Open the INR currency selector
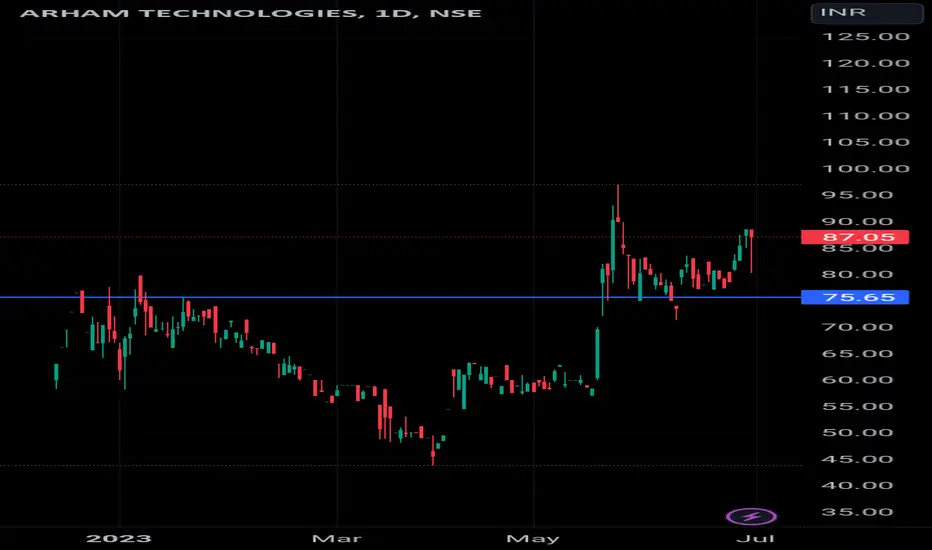932x550 pixels. [867, 12]
